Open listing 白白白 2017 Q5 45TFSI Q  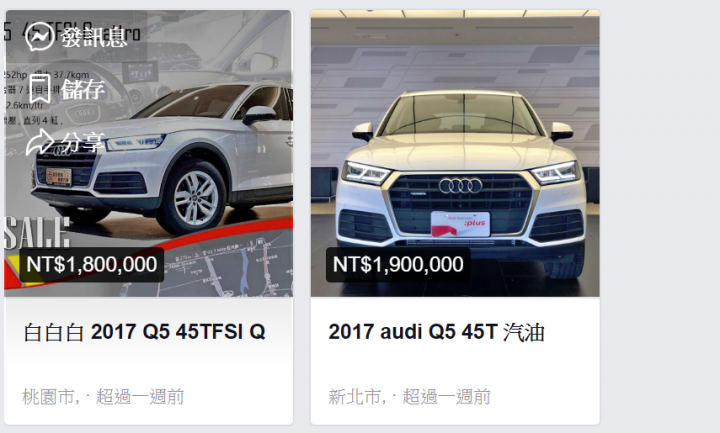pyautogui.click(x=144, y=332)
